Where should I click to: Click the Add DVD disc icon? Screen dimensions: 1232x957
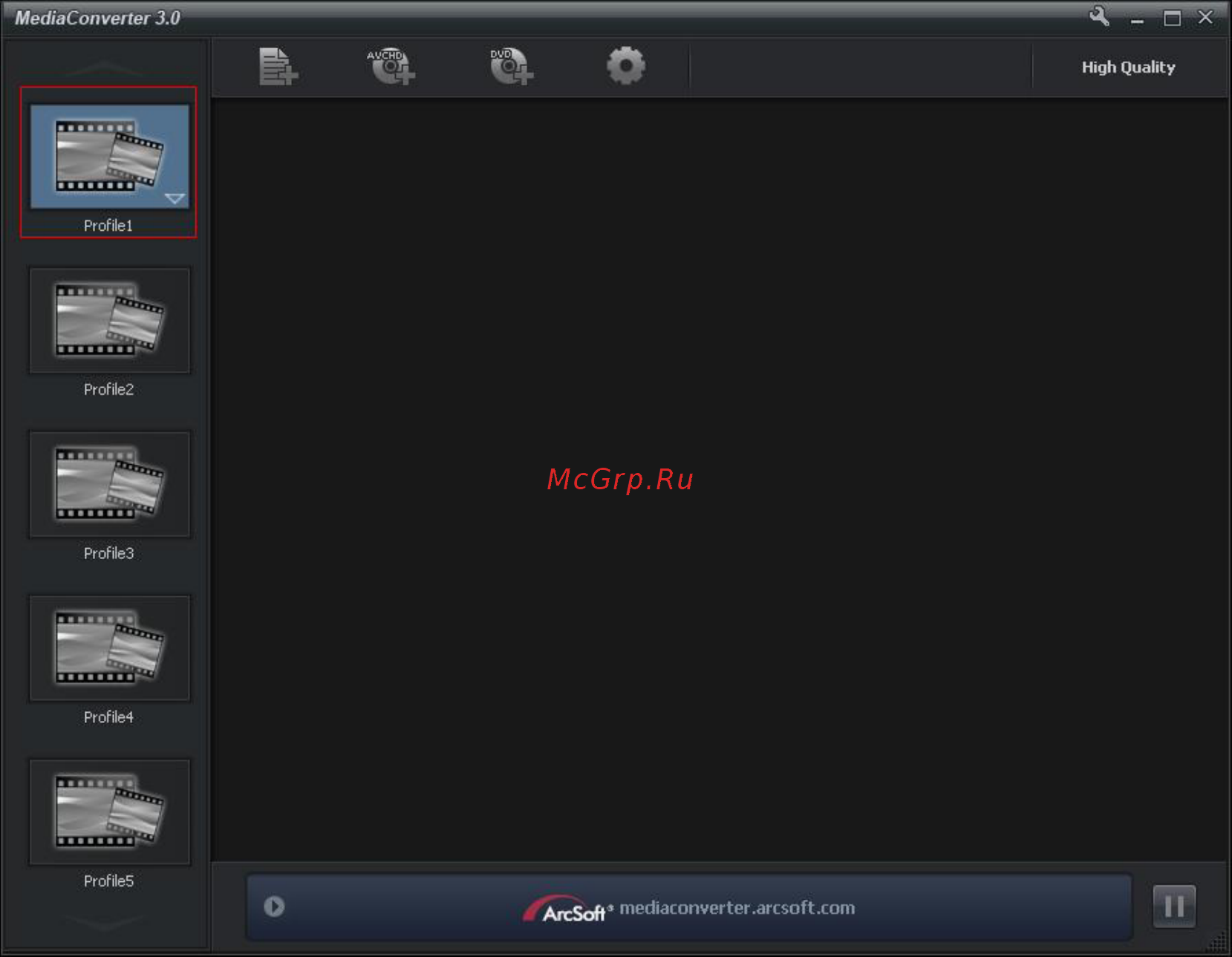pos(511,66)
